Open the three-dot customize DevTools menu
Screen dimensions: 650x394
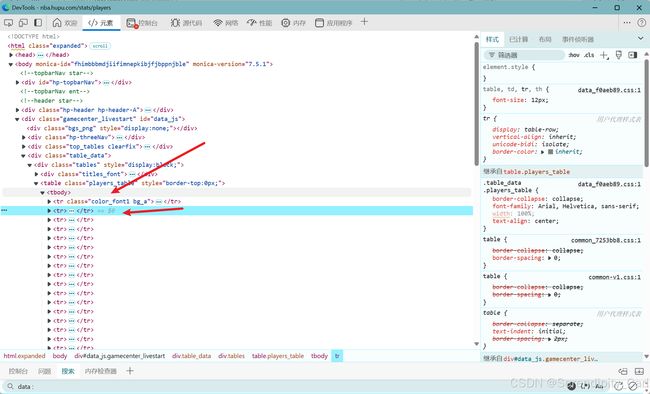pos(626,23)
